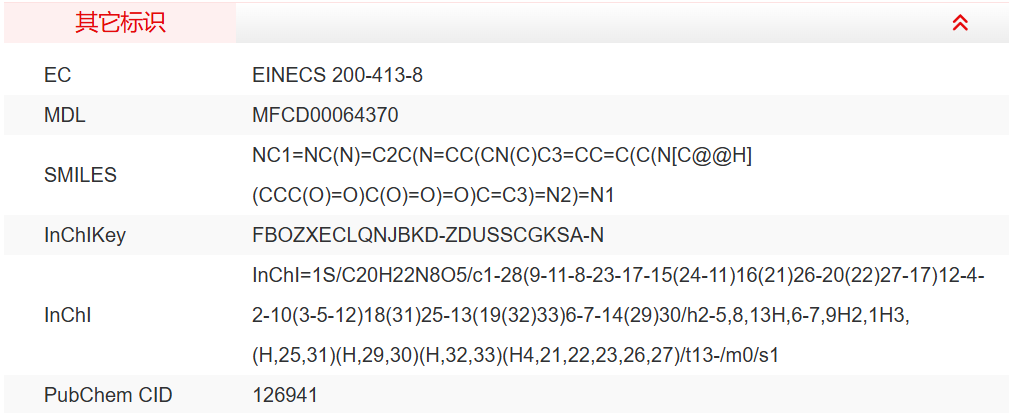Click the InChIKey value FBOZXECLQNJBKD-ZDUSSCGKSA-N
Screen dimensions: 1023x413
(x=428, y=236)
